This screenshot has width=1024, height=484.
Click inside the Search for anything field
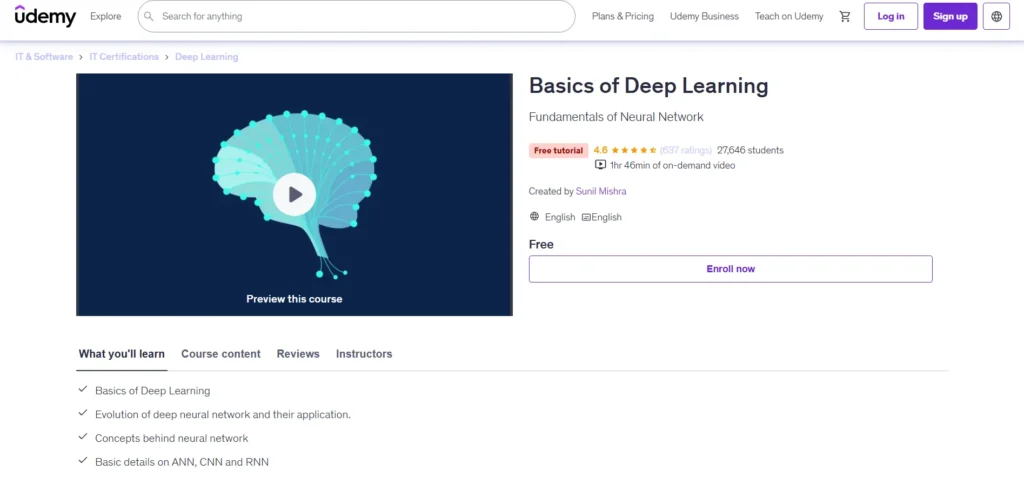(x=360, y=16)
